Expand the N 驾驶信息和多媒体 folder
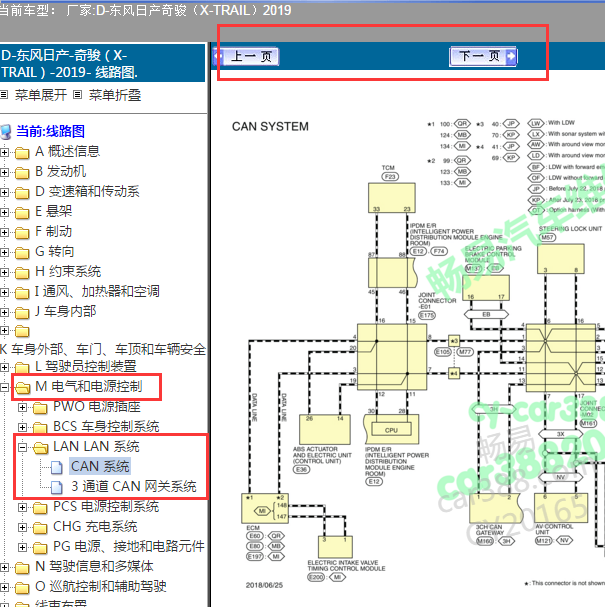Screen dimensions: 605x607 click(4, 568)
